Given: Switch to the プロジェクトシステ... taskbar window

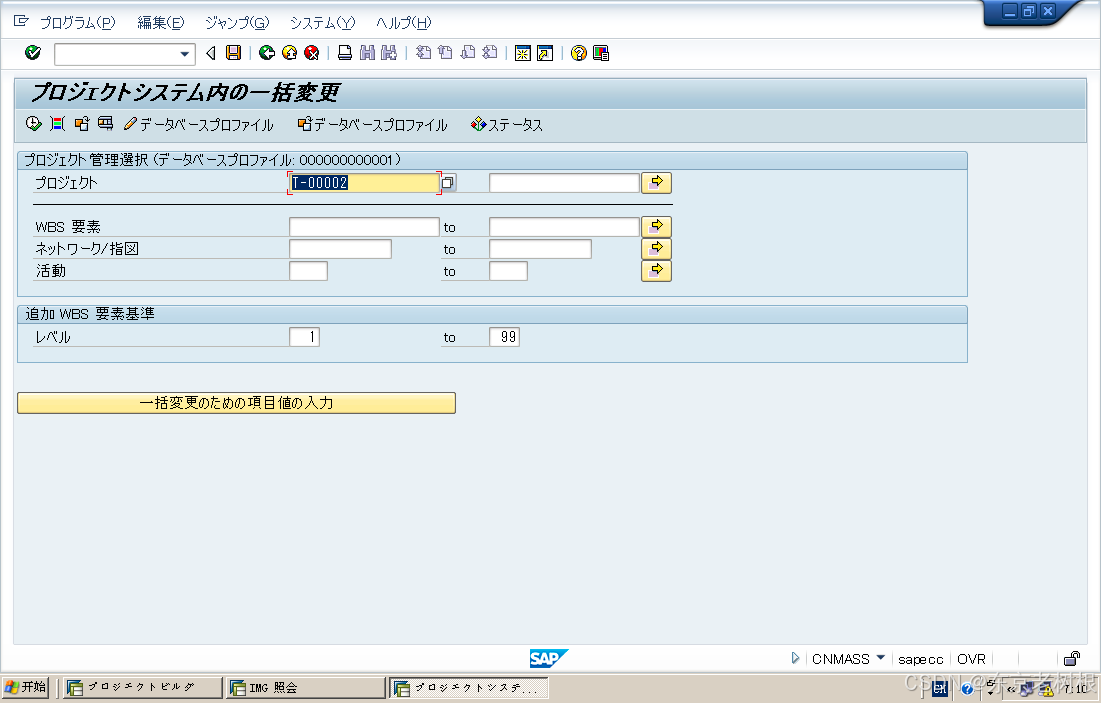Looking at the screenshot, I should pyautogui.click(x=468, y=688).
